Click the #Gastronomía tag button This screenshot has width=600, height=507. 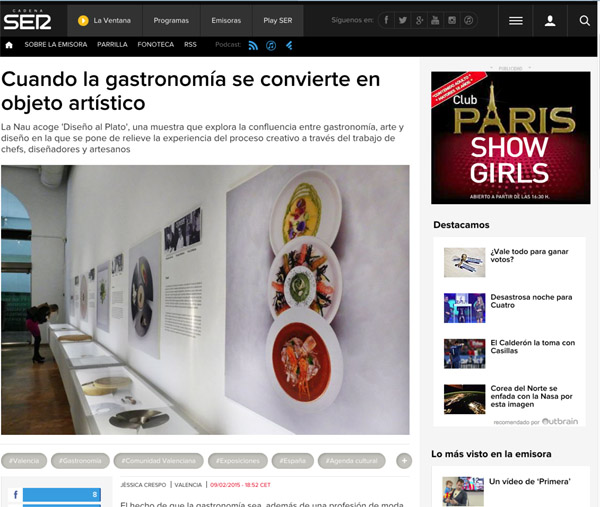pyautogui.click(x=80, y=461)
